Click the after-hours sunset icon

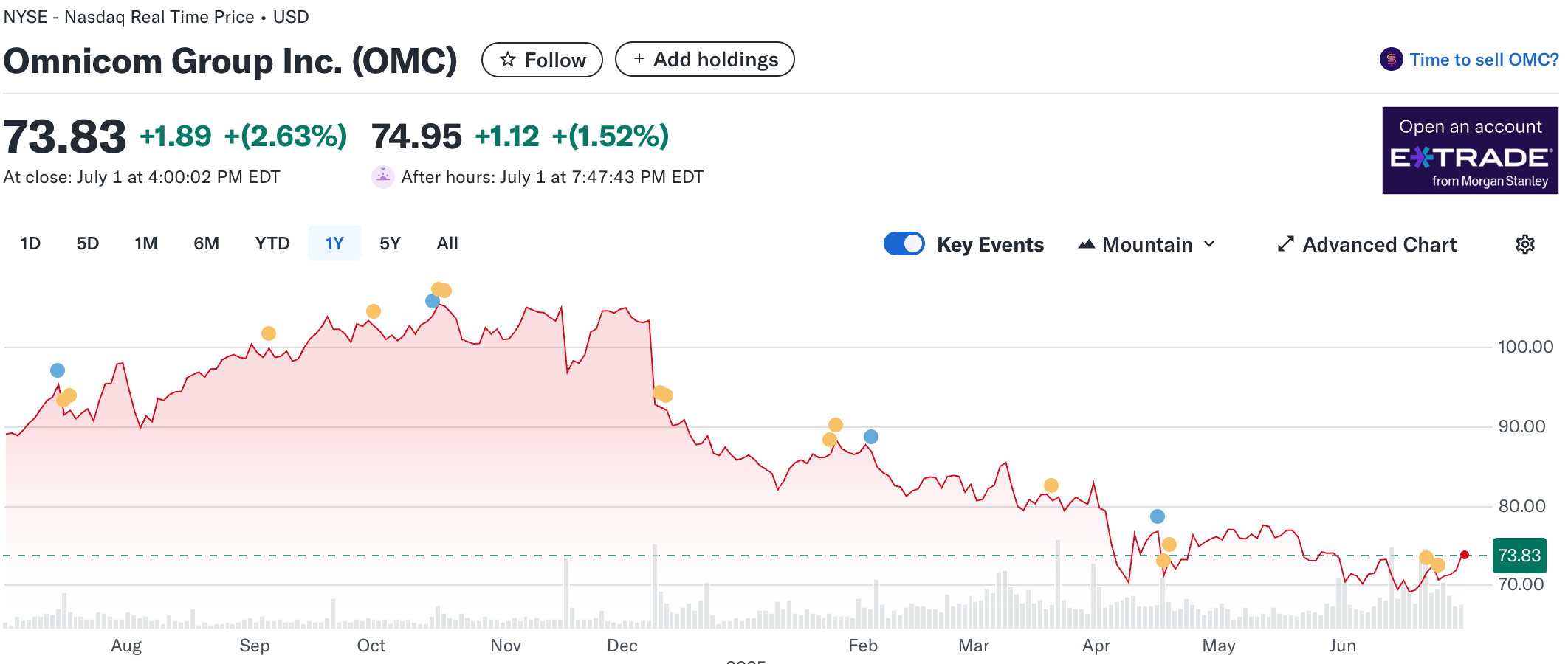tap(383, 177)
